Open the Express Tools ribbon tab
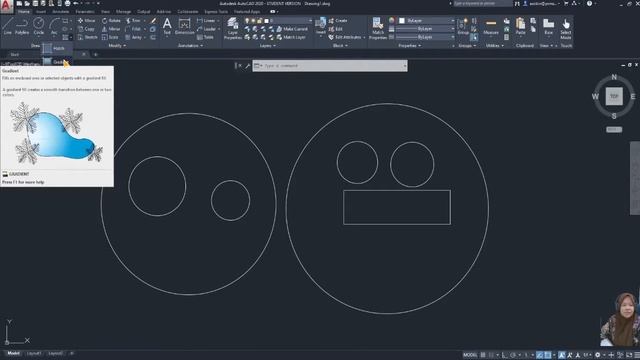 pos(216,12)
